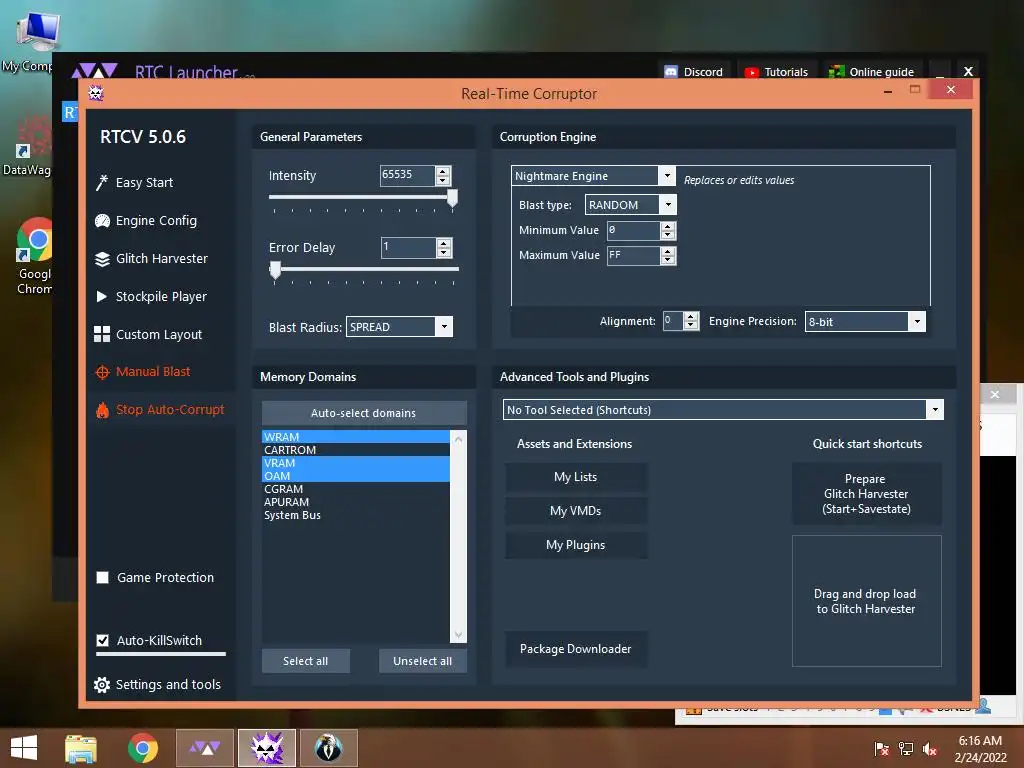Select the Easy Start menu item
The width and height of the screenshot is (1024, 768).
coord(144,183)
